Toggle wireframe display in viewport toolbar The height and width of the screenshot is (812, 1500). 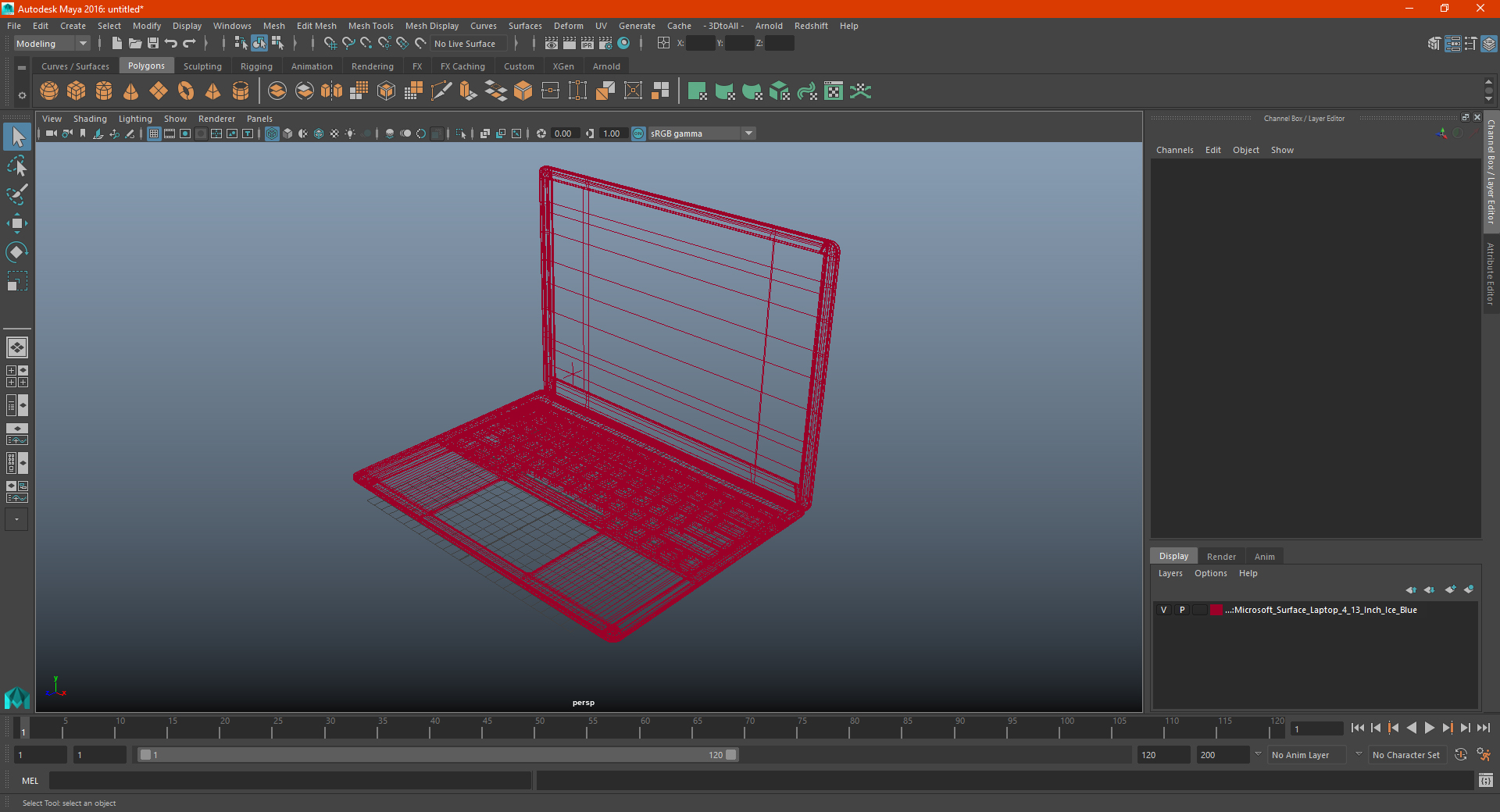click(272, 134)
